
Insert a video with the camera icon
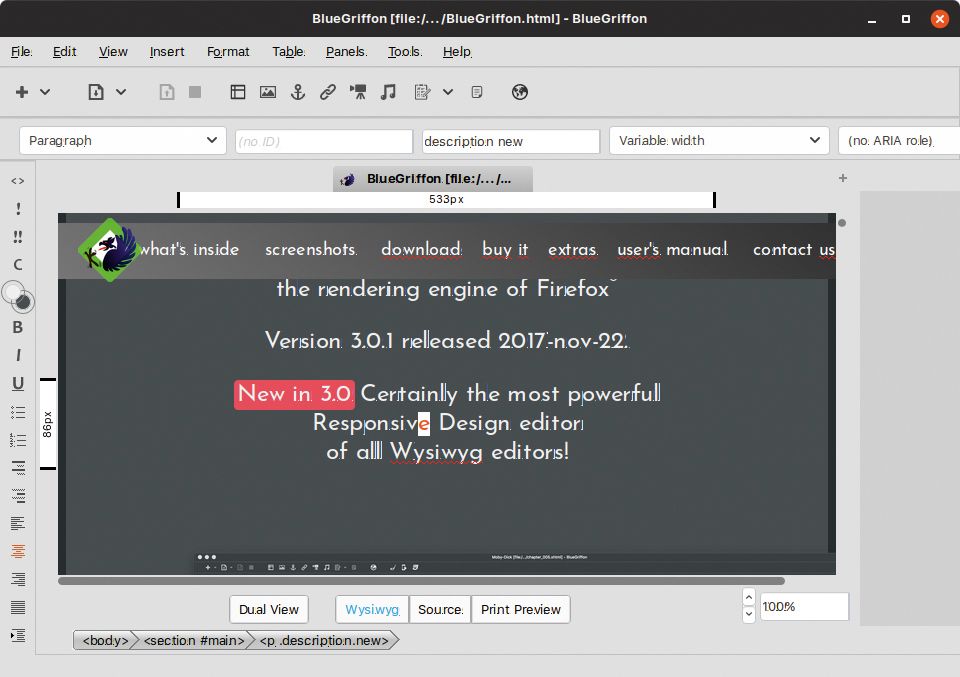[357, 92]
